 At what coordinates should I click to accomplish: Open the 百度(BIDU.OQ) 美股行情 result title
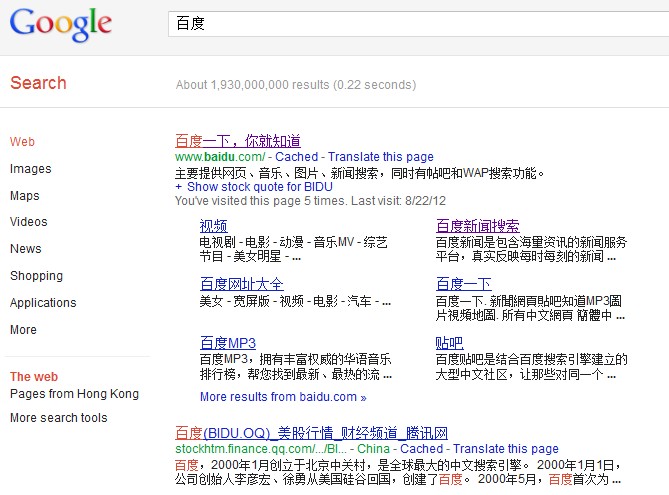pos(311,433)
